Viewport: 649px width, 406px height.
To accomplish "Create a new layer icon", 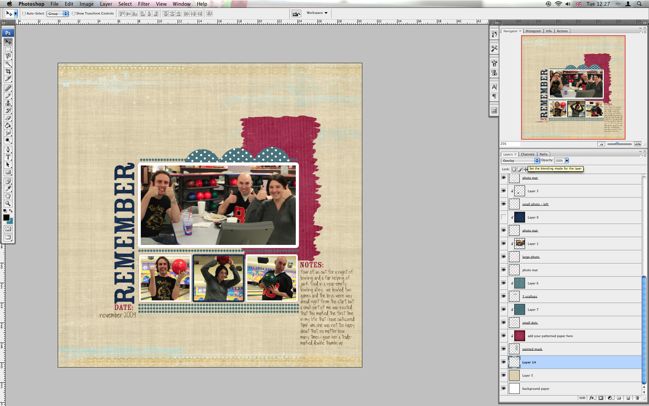I will (x=628, y=398).
